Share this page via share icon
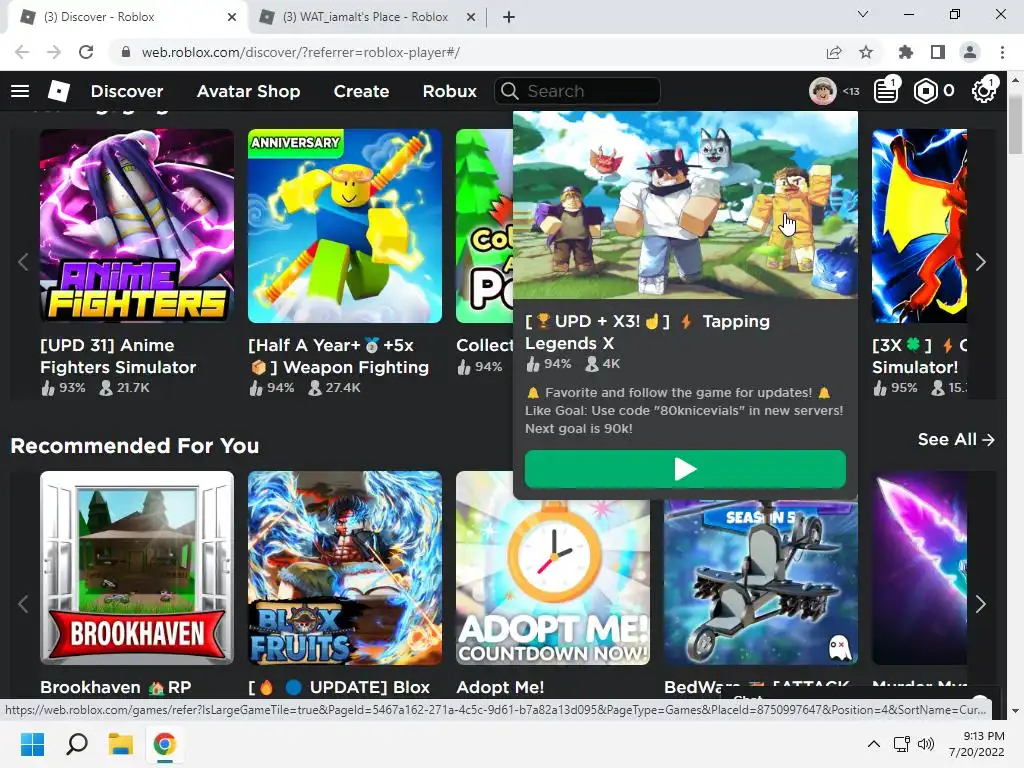 tap(834, 52)
